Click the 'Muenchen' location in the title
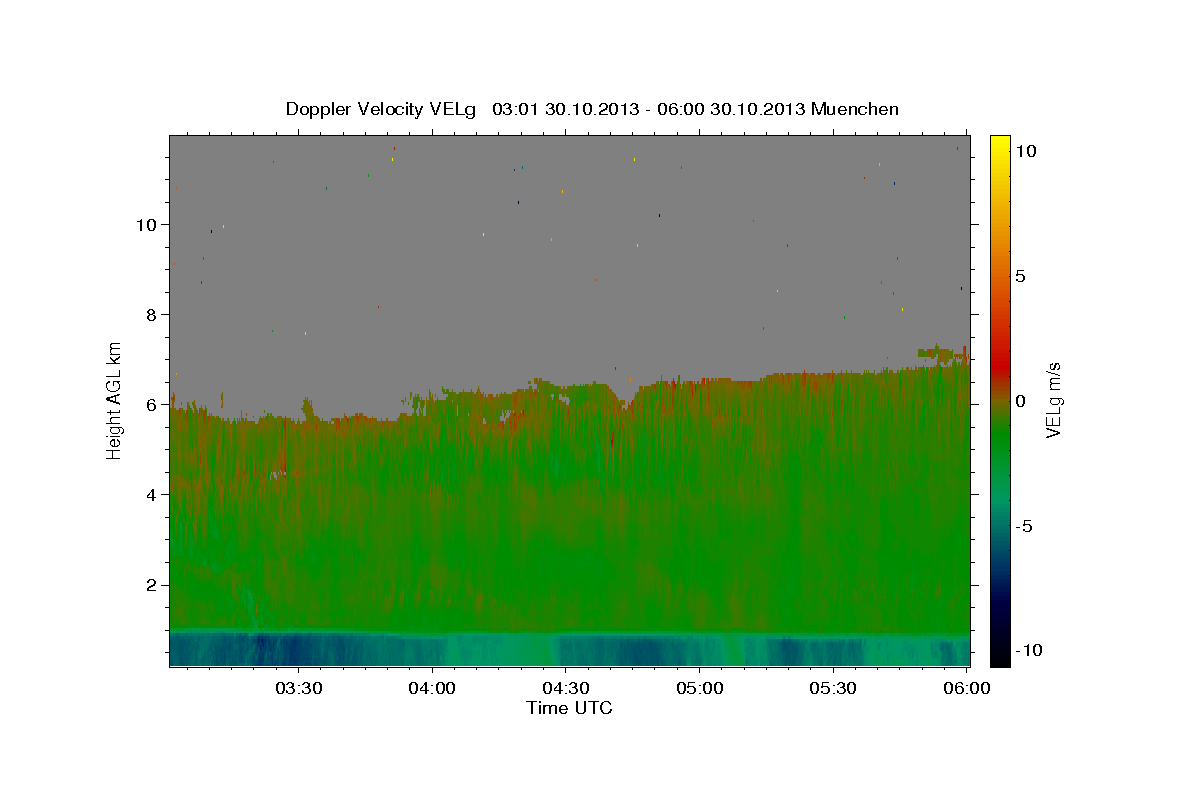 click(855, 109)
